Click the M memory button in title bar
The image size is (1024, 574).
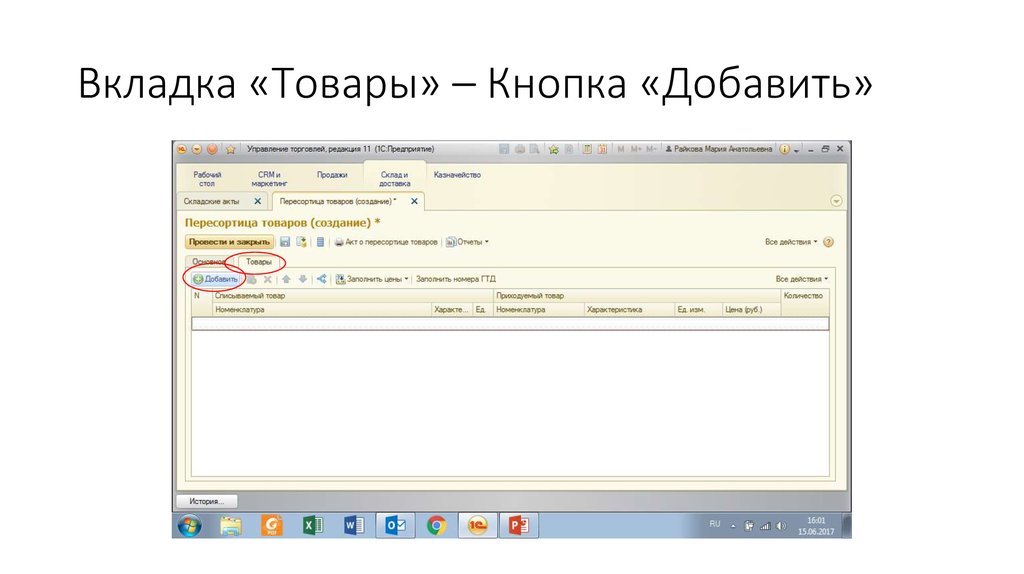(x=620, y=149)
